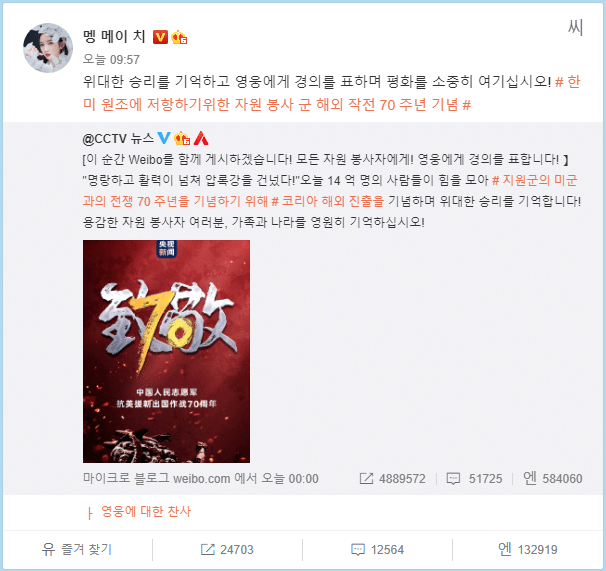Click the orange V verification badge
The height and width of the screenshot is (571, 606).
tap(160, 37)
